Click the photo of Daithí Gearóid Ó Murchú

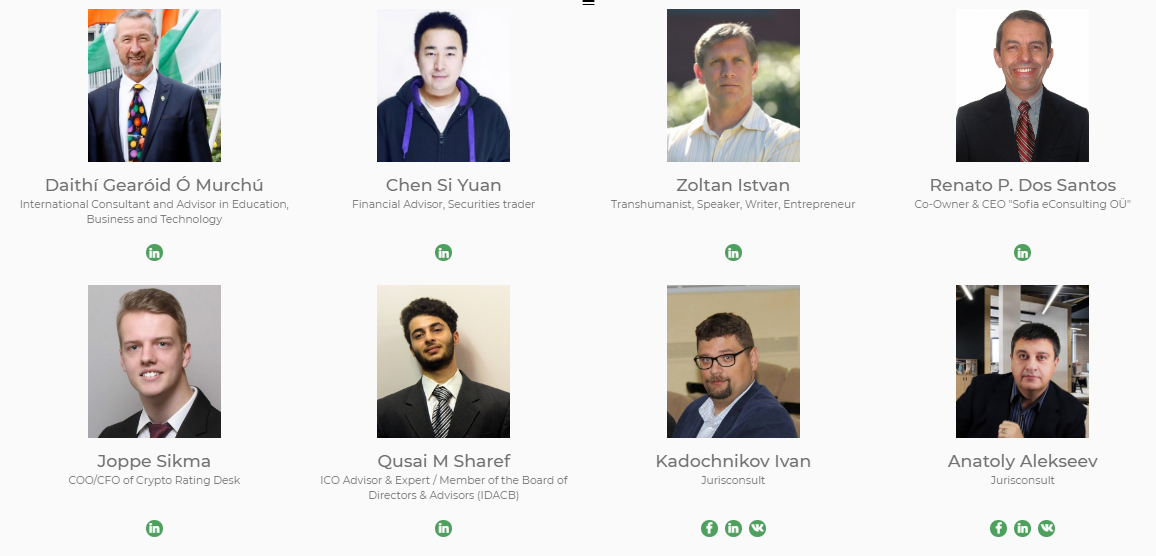point(154,86)
